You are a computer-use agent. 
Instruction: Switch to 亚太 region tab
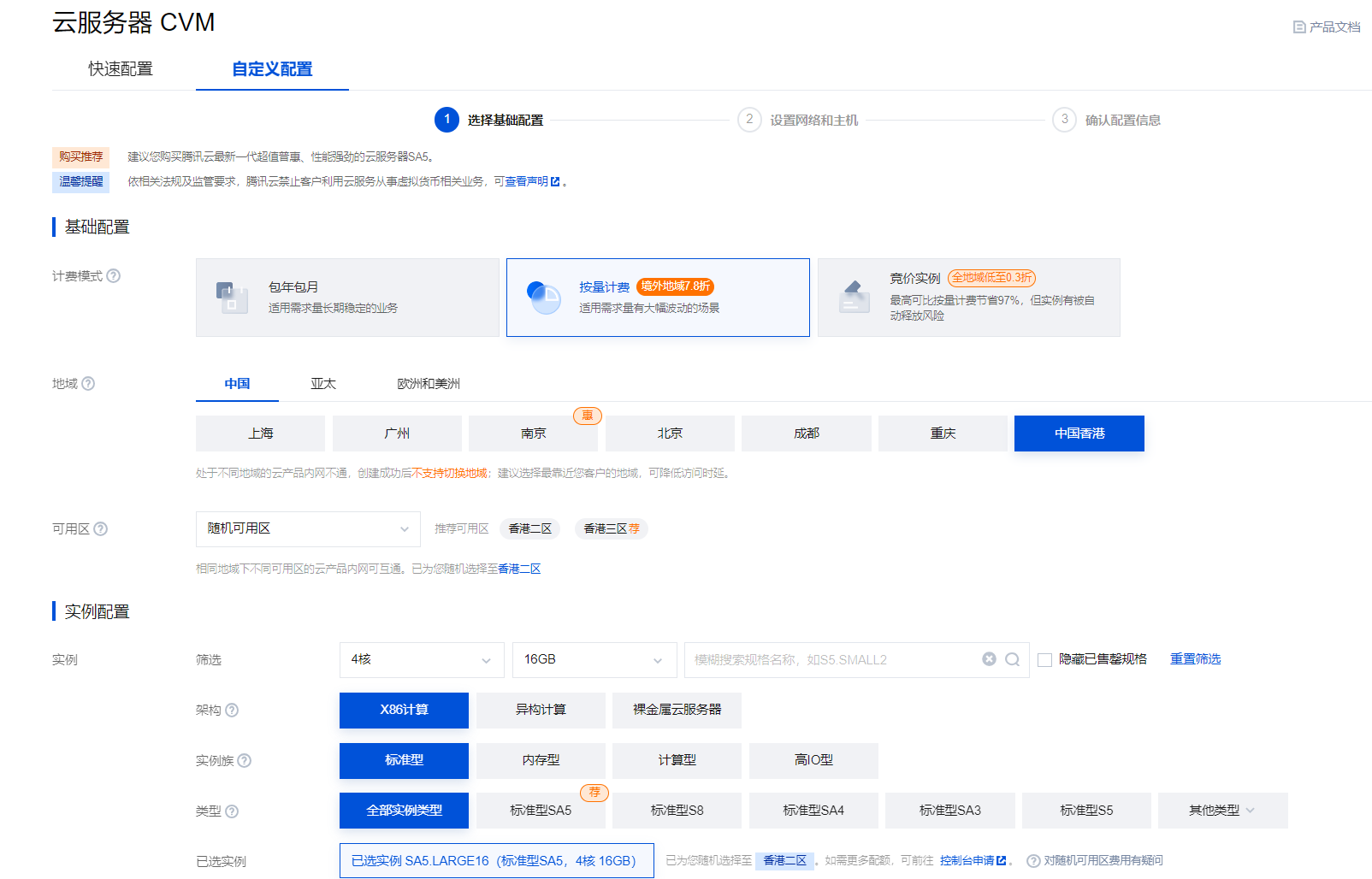pos(323,384)
